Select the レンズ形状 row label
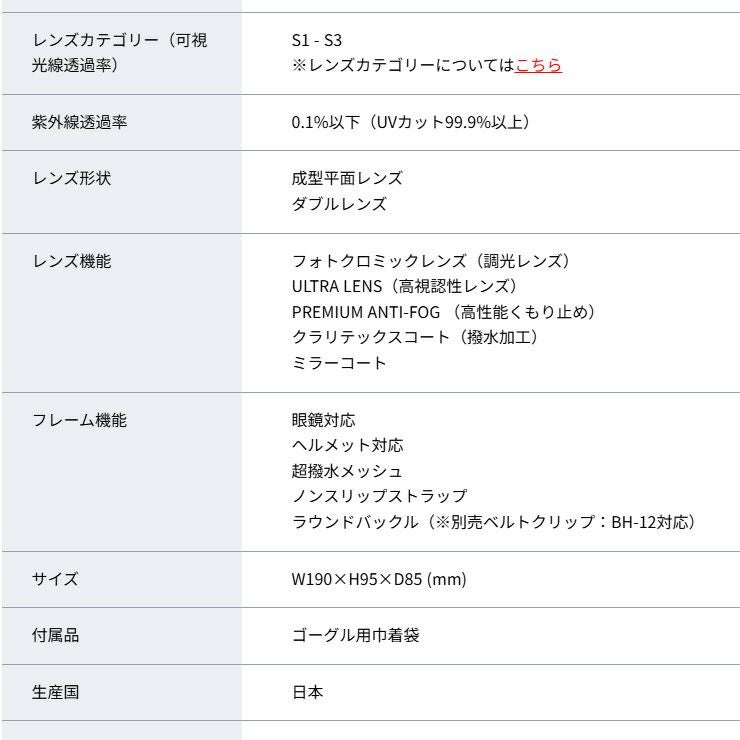 pyautogui.click(x=72, y=179)
